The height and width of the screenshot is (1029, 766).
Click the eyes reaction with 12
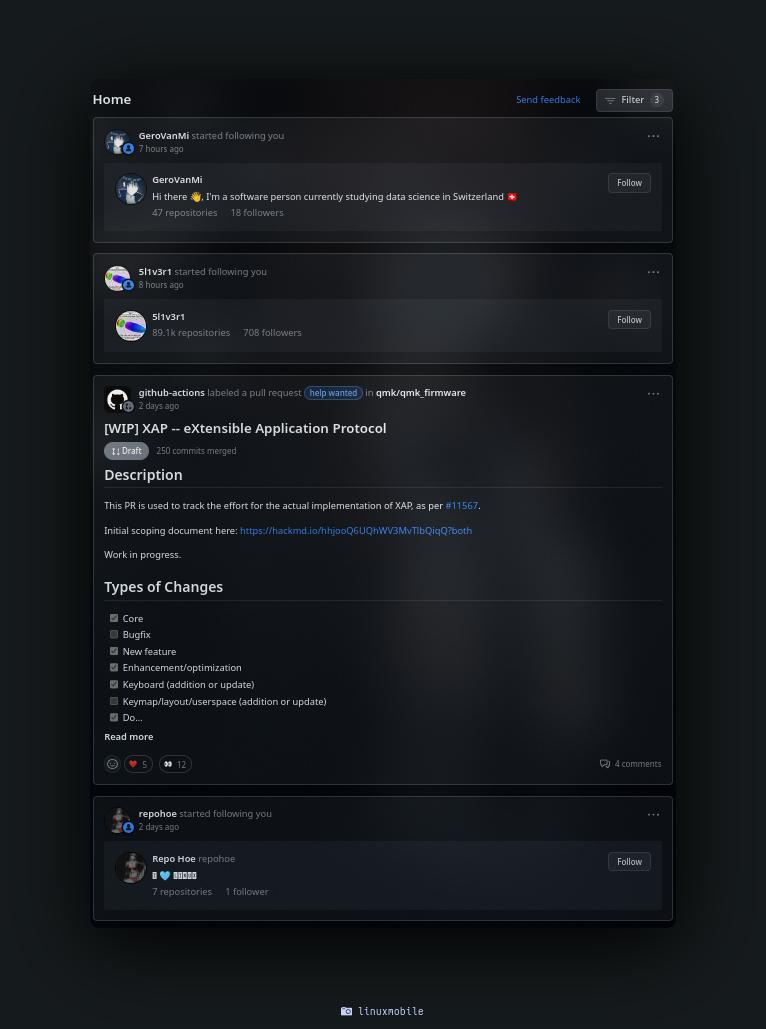(x=175, y=764)
